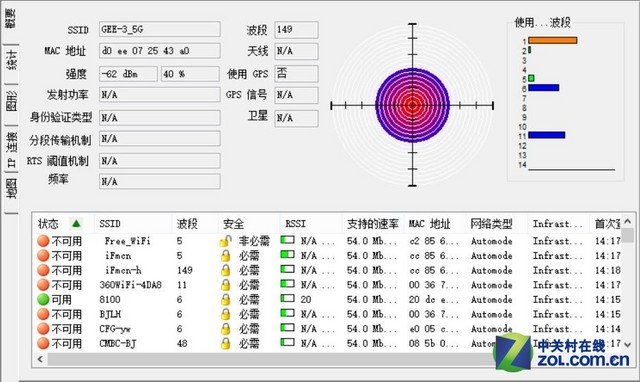The height and width of the screenshot is (382, 640).
Task: Click the padlock icon in 360WiFi-4DA8 row
Action: coord(225,285)
